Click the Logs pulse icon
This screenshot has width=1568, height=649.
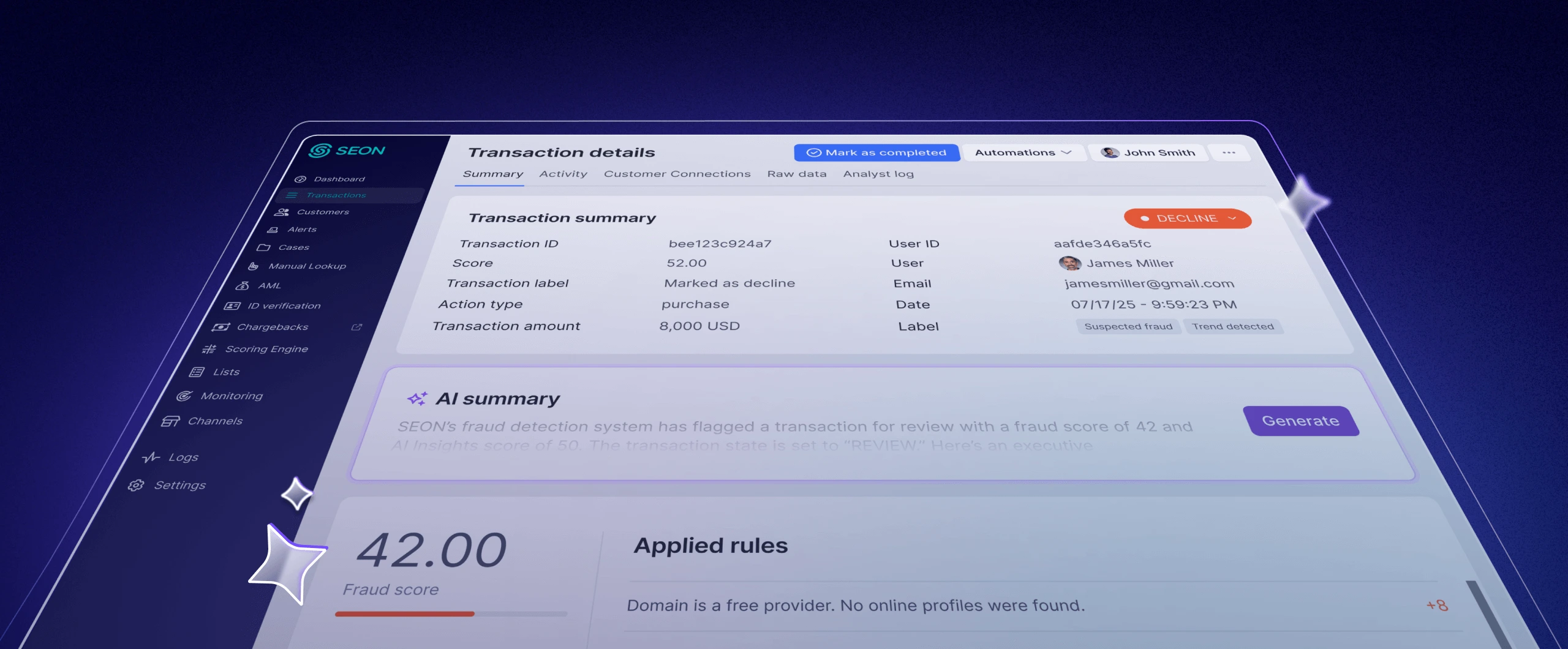151,457
